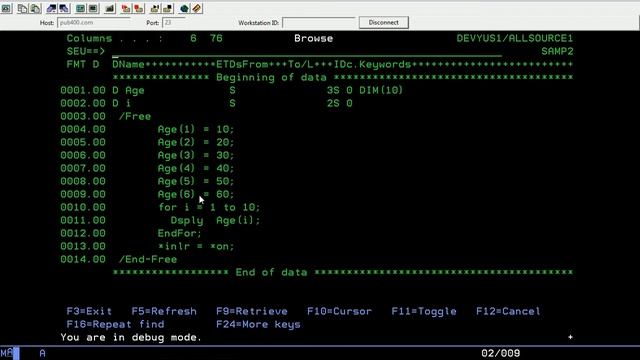The height and width of the screenshot is (360, 640).
Task: Click the teal globe support icon
Action: click(184, 8)
